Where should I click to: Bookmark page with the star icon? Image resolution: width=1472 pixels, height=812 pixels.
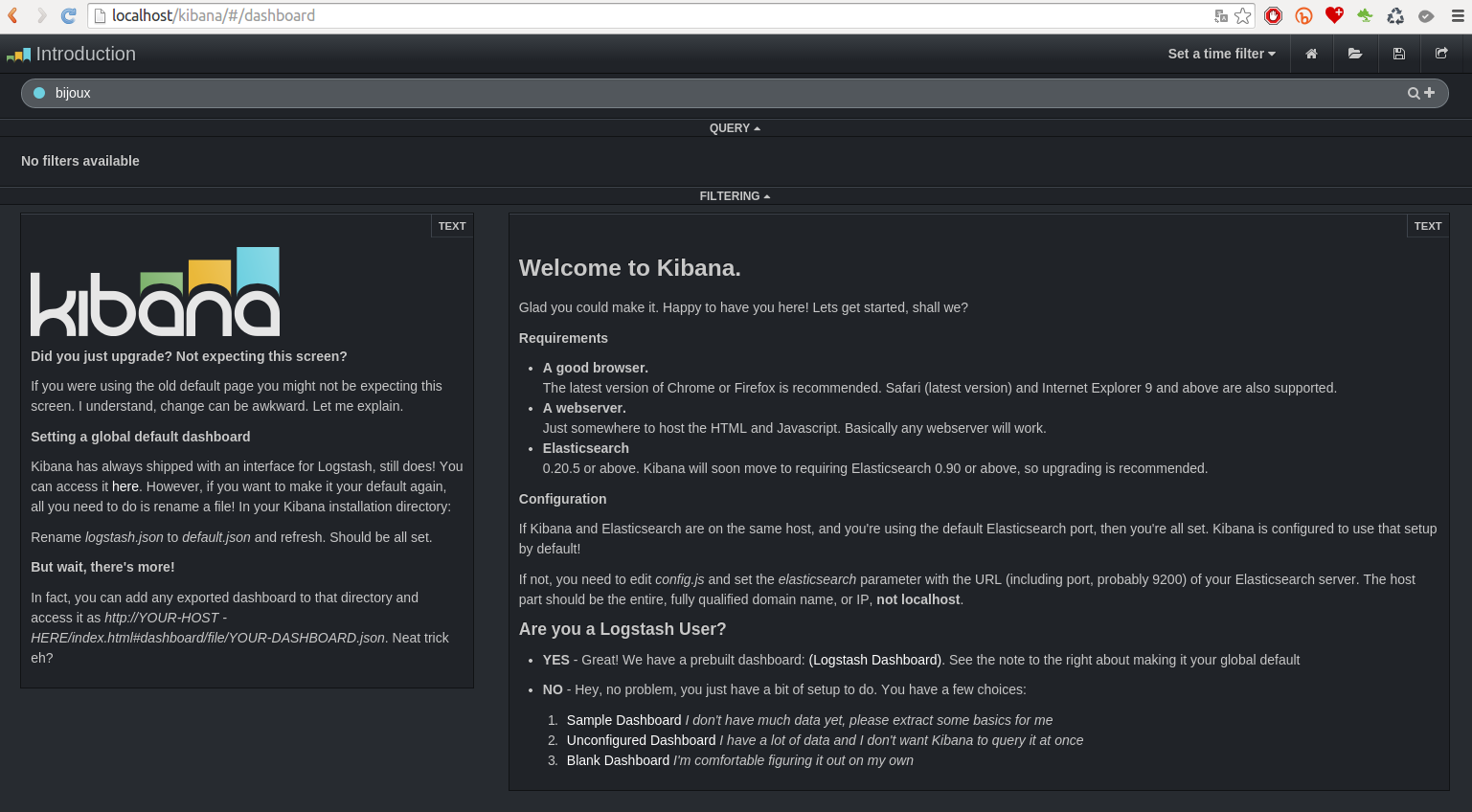coord(1243,15)
